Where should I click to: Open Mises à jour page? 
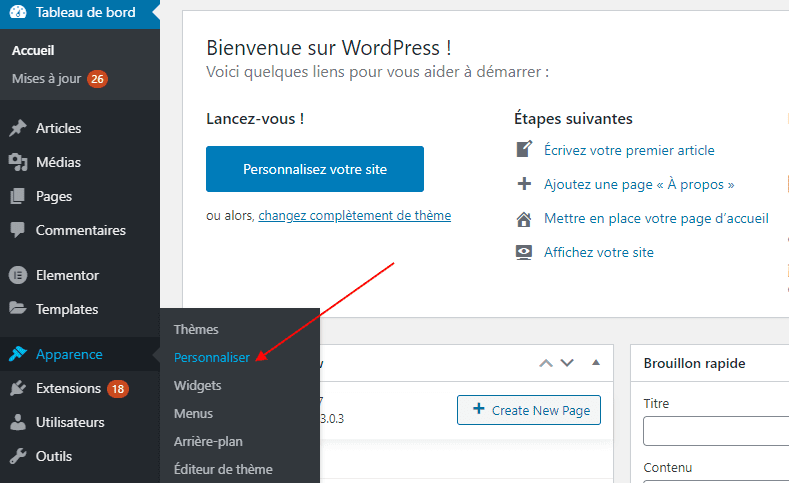click(x=46, y=78)
